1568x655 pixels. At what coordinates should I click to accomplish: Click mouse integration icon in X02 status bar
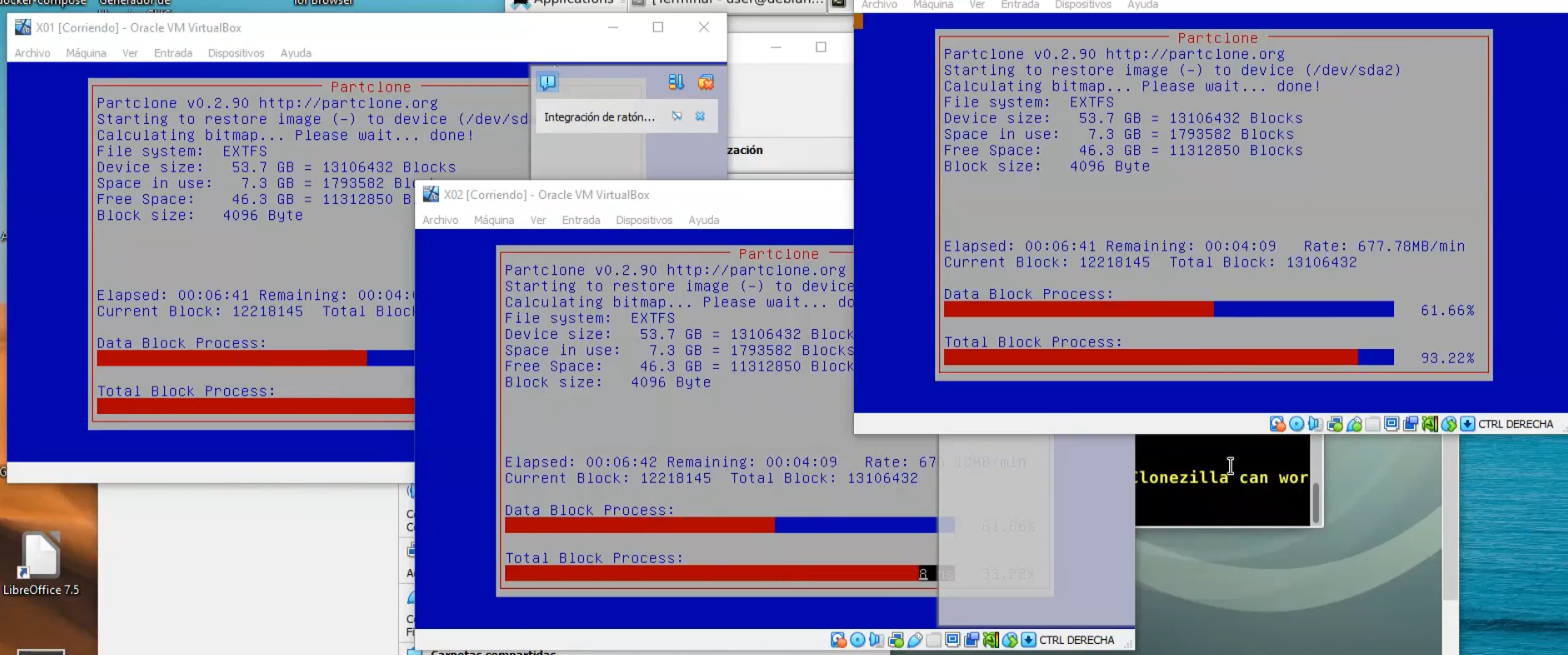(1010, 640)
